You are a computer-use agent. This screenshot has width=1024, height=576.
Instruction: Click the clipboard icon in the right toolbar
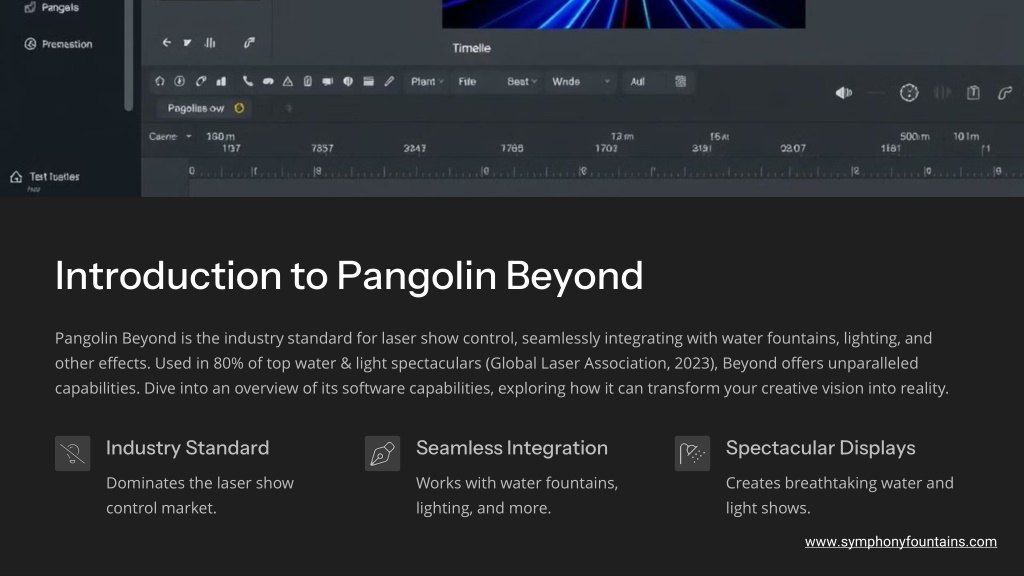click(x=973, y=93)
